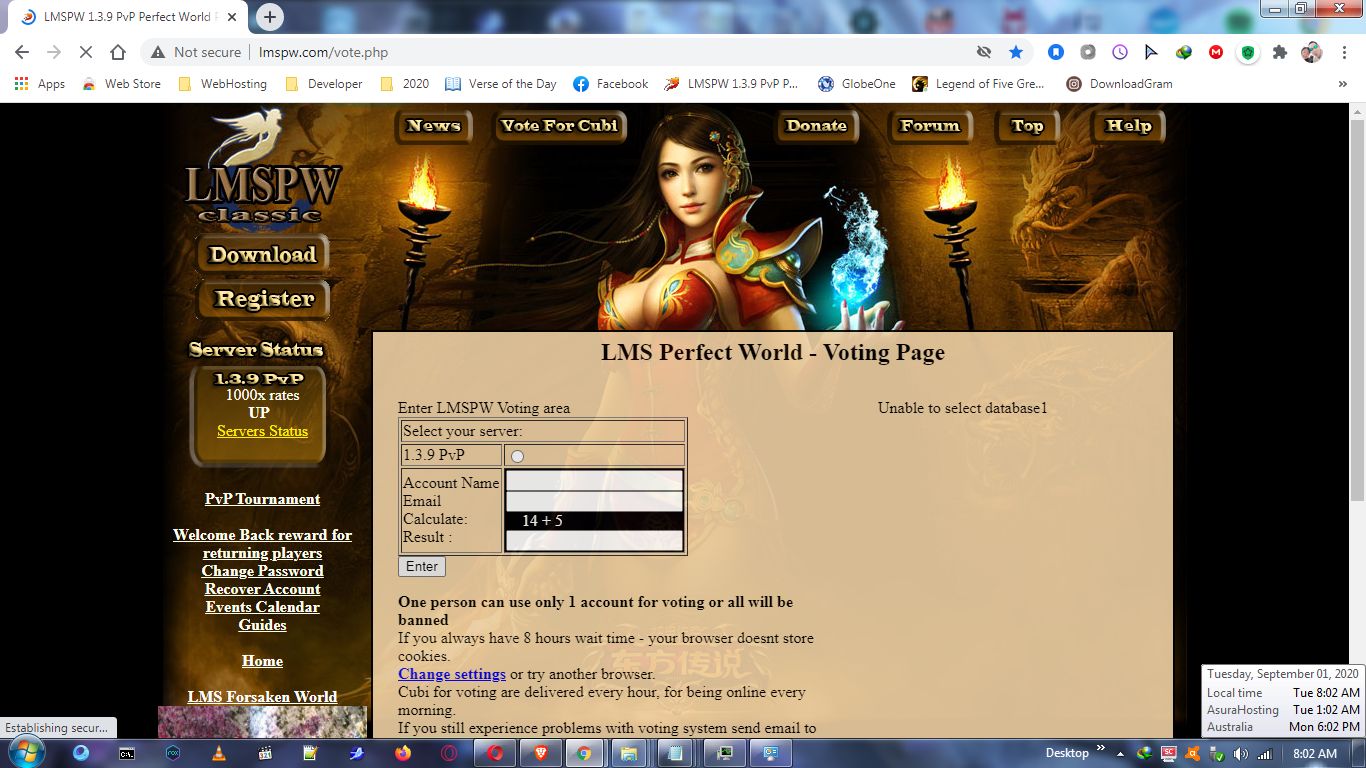Stop loading the page
The height and width of the screenshot is (768, 1366).
coord(86,52)
